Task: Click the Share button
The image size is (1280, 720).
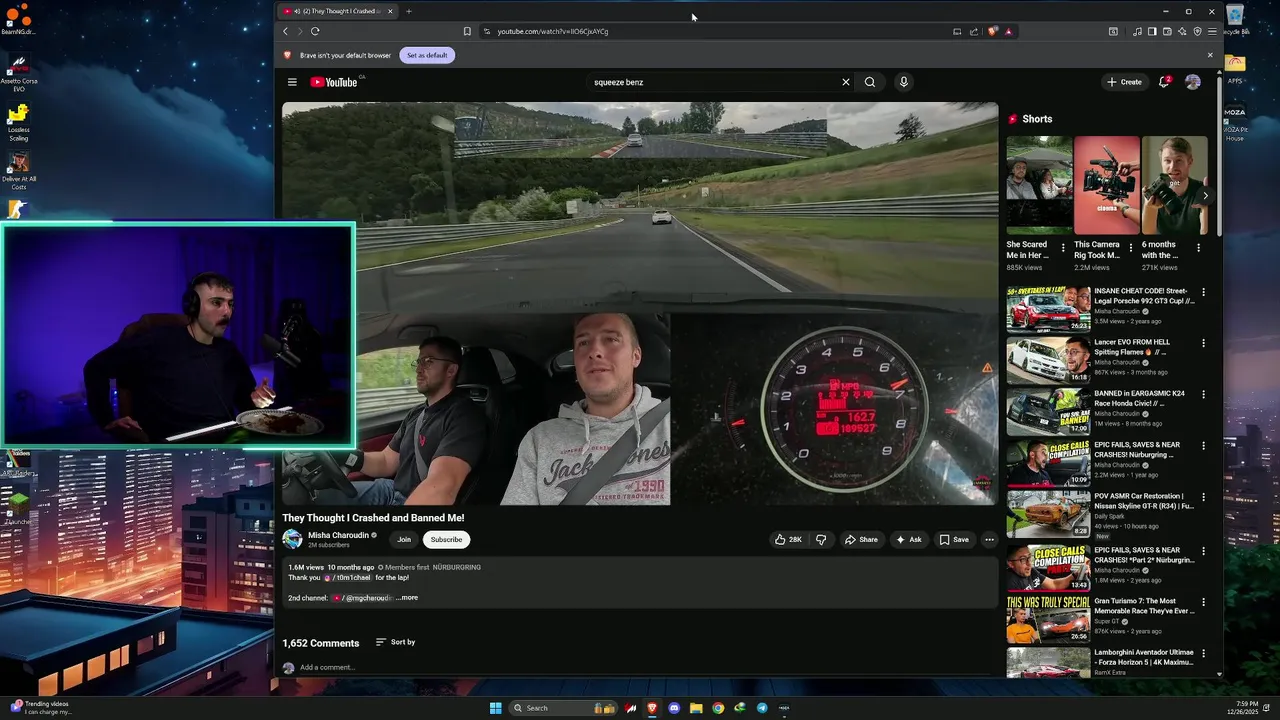Action: [x=861, y=539]
